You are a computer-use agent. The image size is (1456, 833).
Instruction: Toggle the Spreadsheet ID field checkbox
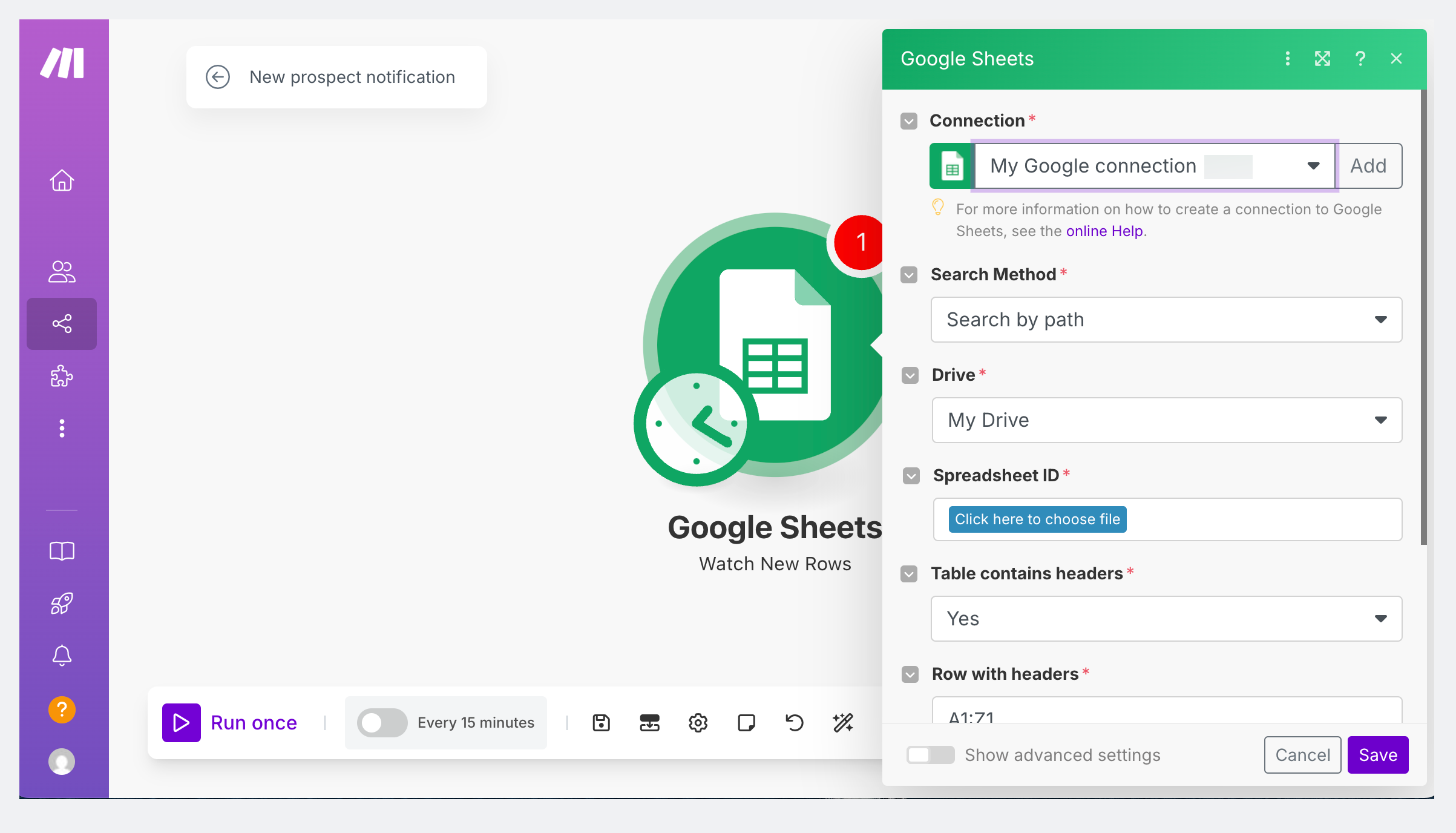point(911,476)
